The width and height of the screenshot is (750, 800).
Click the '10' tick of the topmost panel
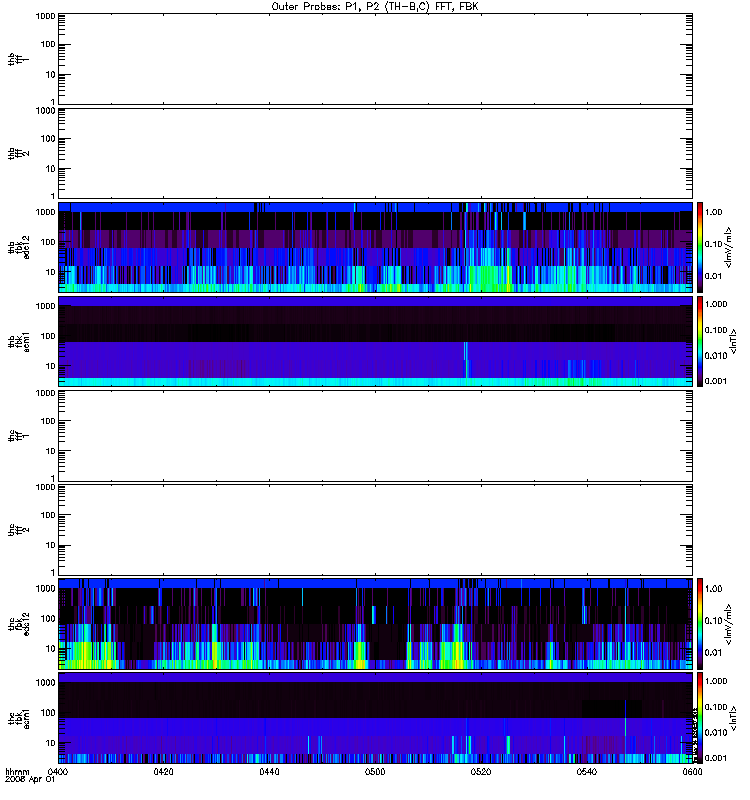click(51, 74)
